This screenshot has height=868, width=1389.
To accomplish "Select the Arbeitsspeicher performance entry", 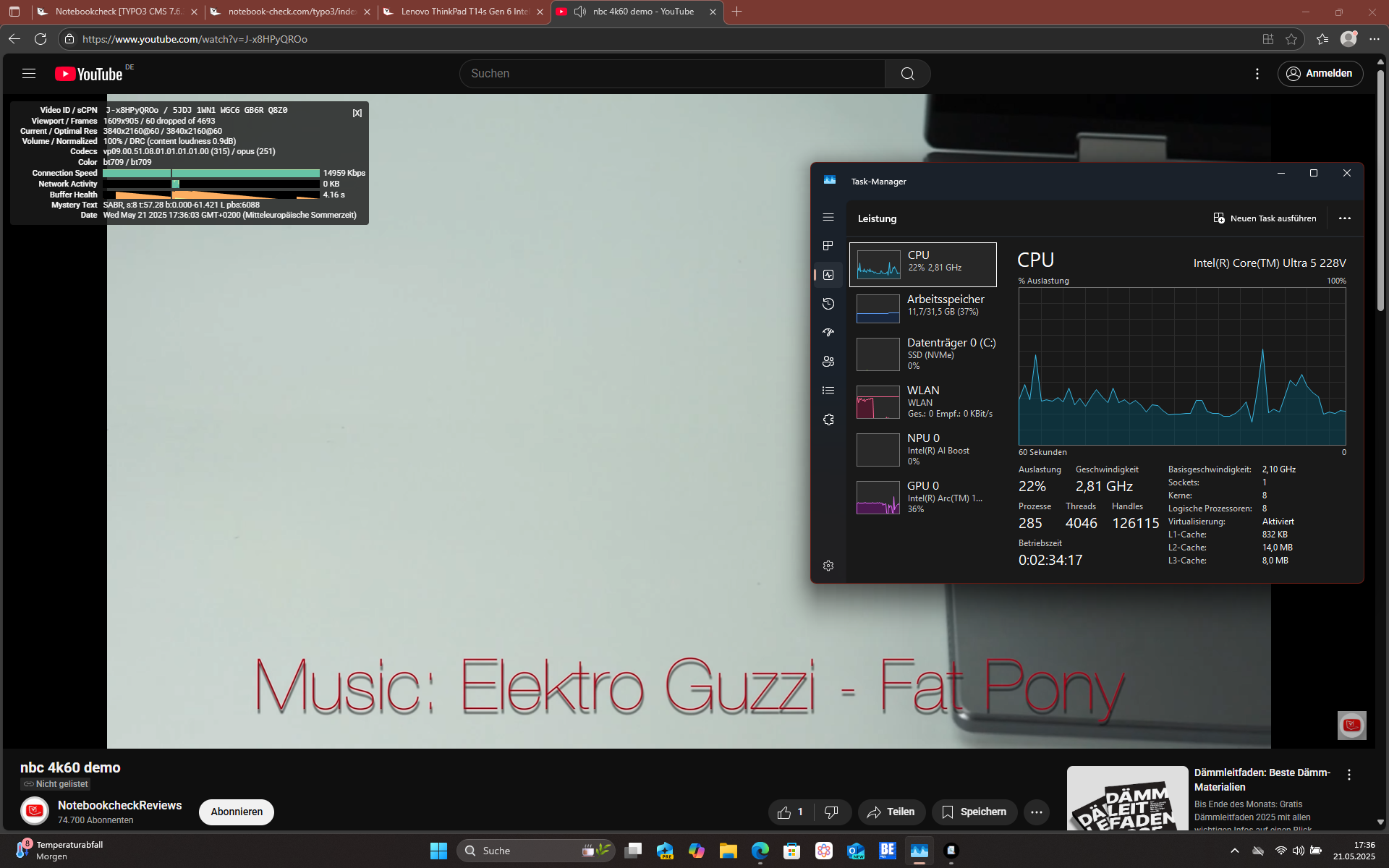I will pyautogui.click(x=922, y=308).
